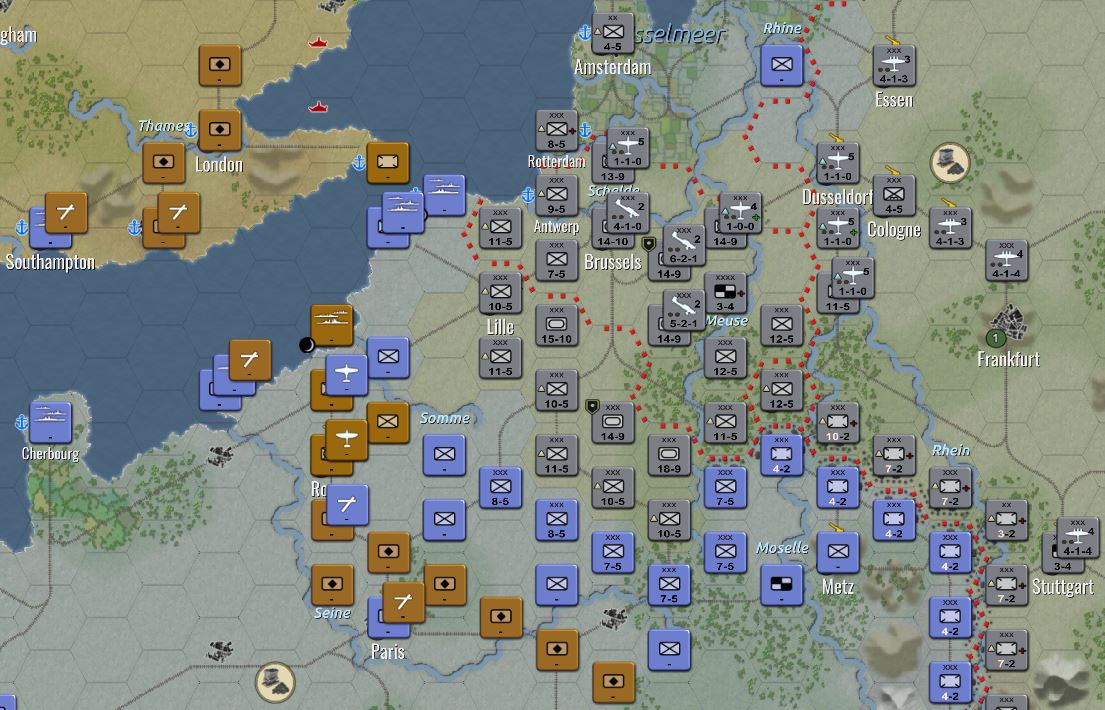Select the 4-1-0 air unit near Antwerp
Image resolution: width=1105 pixels, height=710 pixels.
(x=627, y=213)
